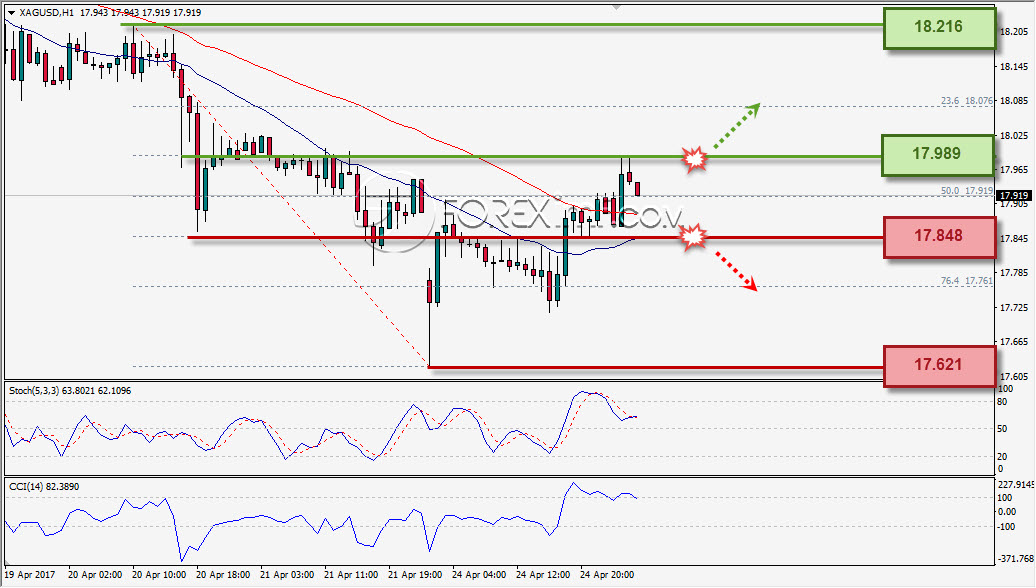This screenshot has height=588, width=1036.
Task: Click the CCI scale value 0.00
Action: (x=1008, y=511)
